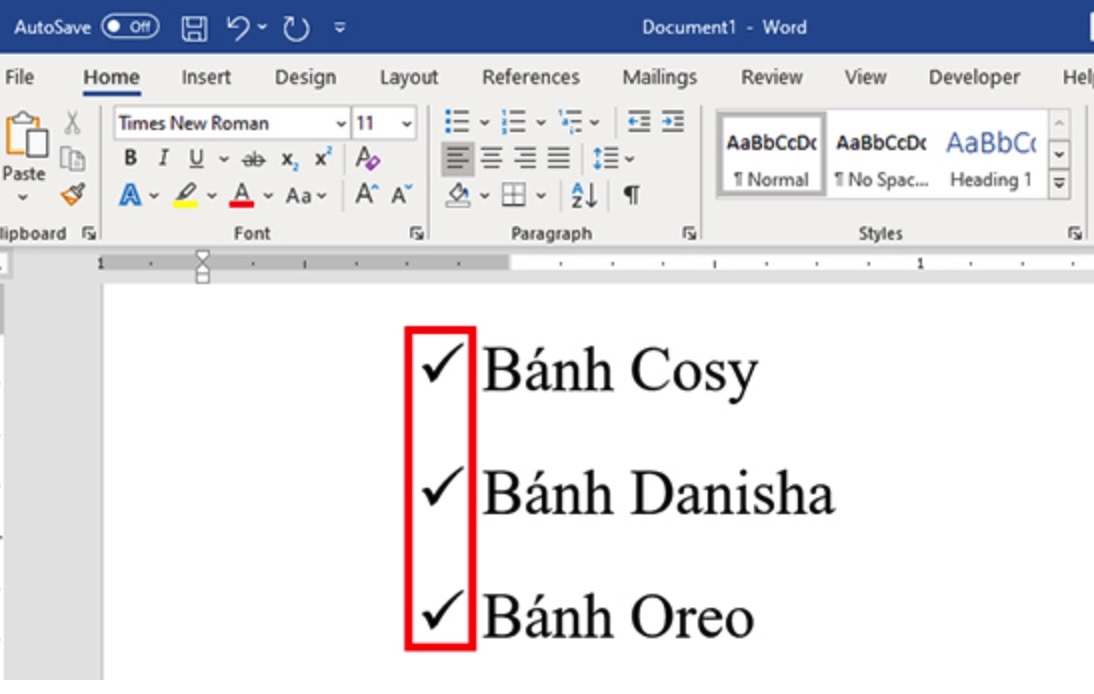The height and width of the screenshot is (694, 1094).
Task: Open the Paragraph dialog launcher
Action: tap(689, 234)
